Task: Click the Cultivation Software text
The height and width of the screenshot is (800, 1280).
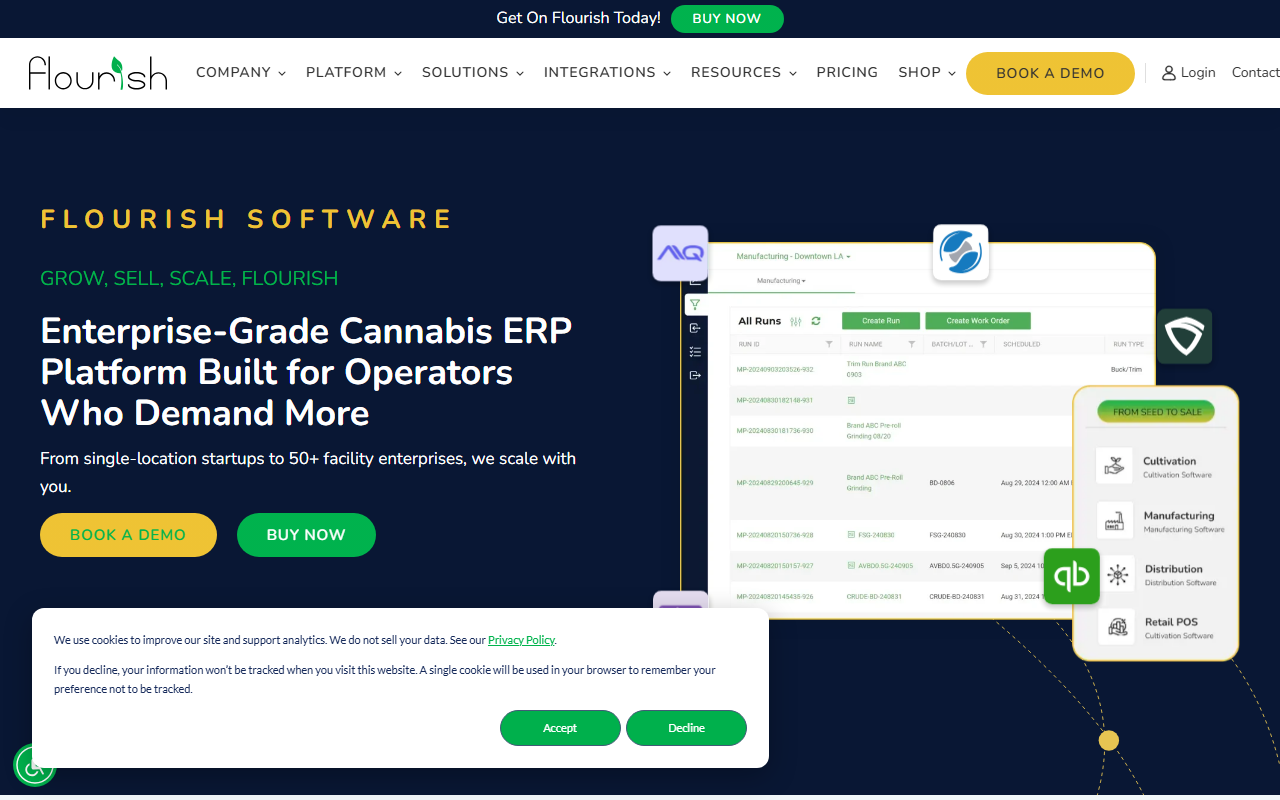Action: [x=1177, y=475]
